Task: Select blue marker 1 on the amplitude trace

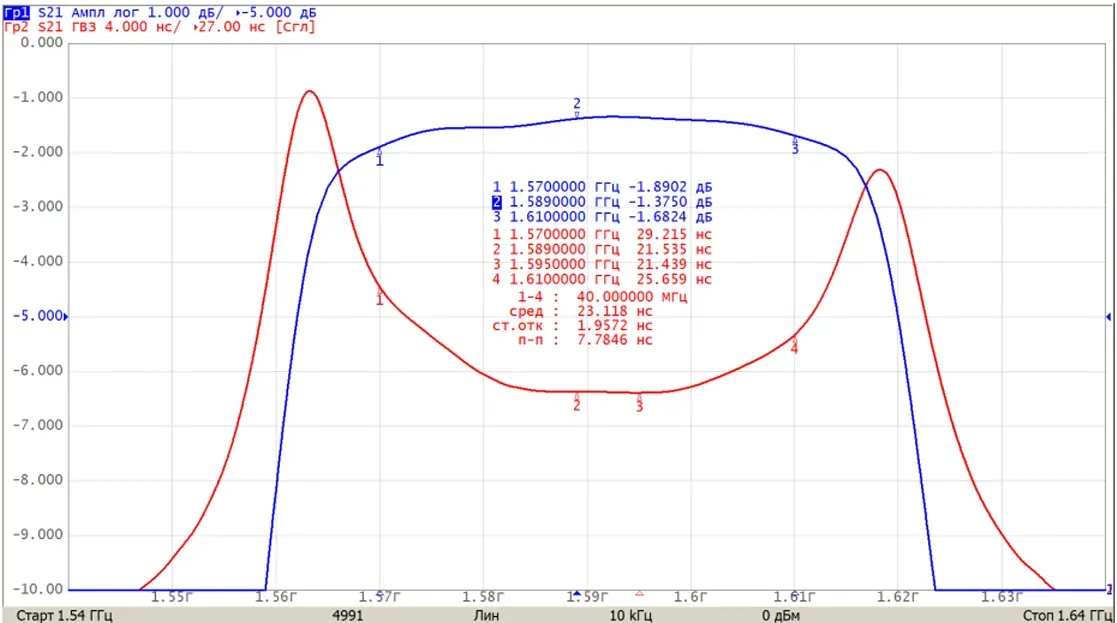Action: tap(380, 157)
